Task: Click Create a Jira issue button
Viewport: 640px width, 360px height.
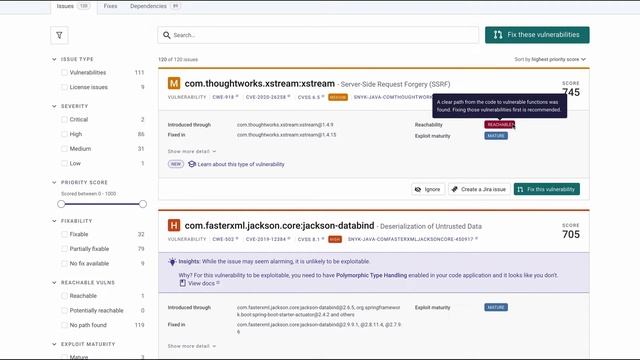Action: [479, 189]
